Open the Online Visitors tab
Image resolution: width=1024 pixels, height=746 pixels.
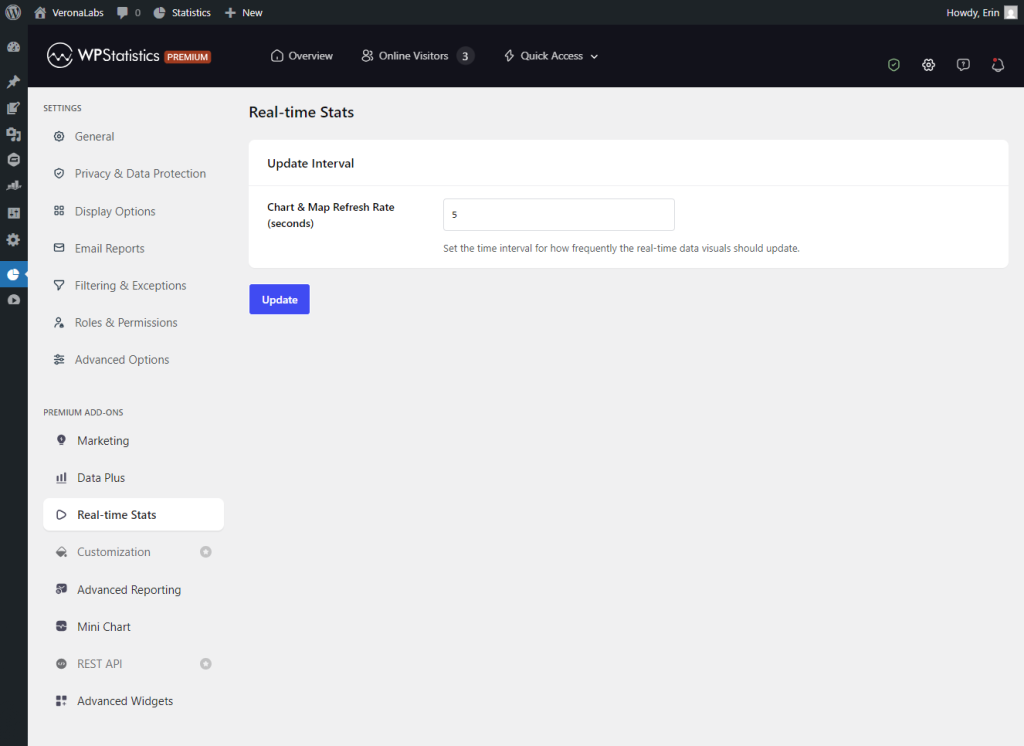407,56
